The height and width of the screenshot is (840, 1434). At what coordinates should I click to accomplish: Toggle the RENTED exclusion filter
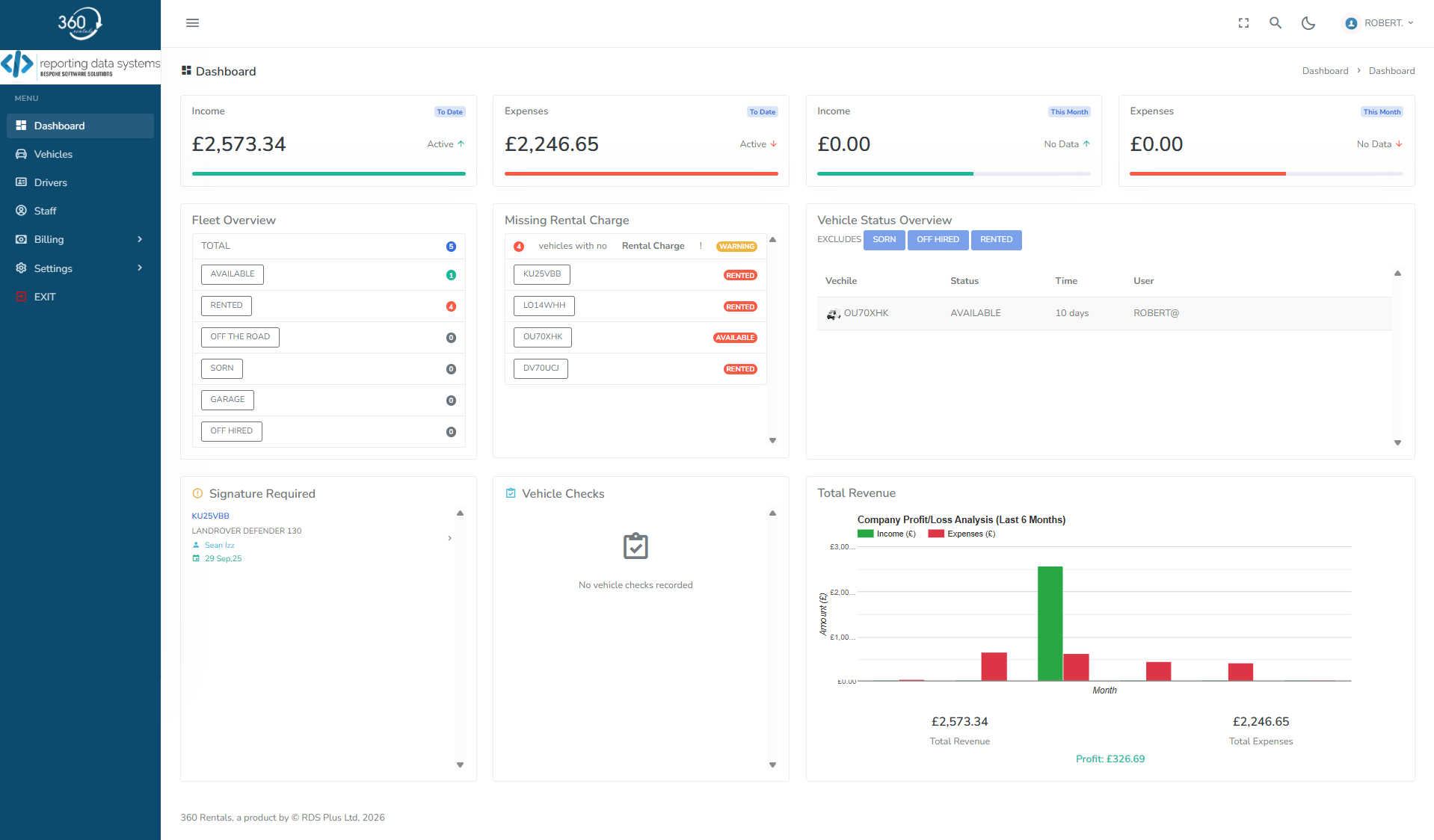click(996, 240)
